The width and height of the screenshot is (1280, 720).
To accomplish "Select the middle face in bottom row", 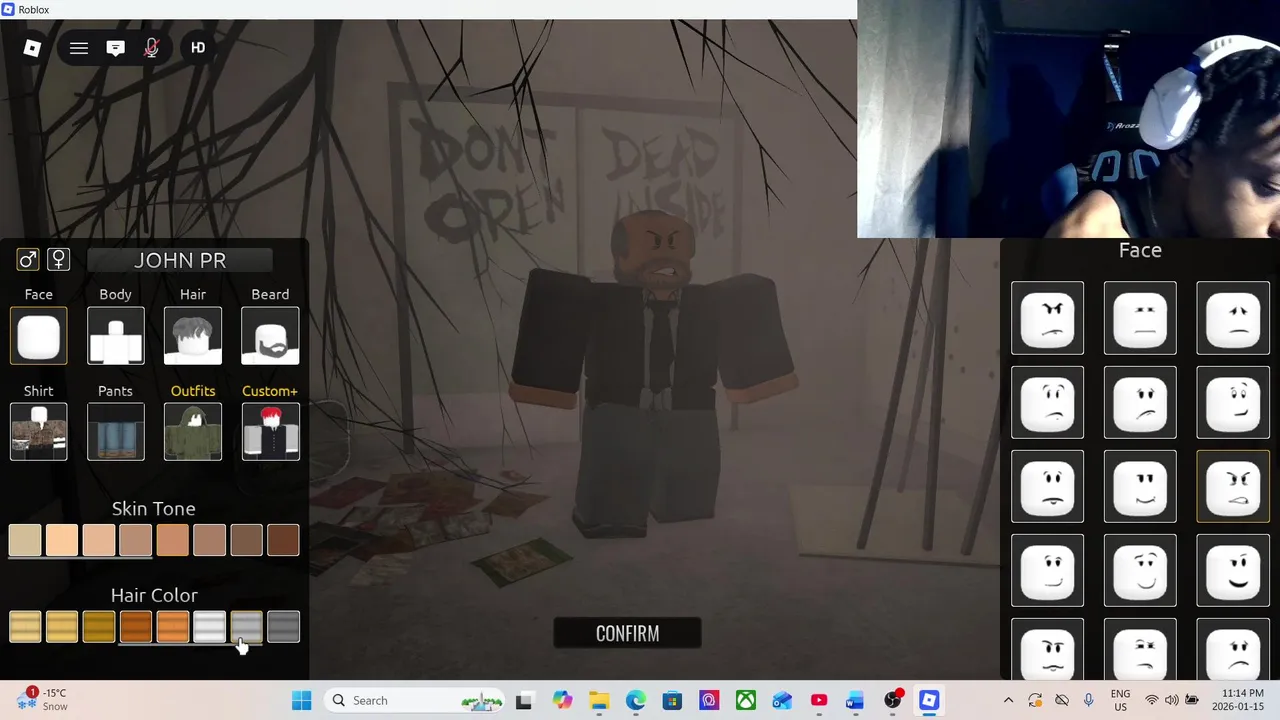I will tap(1140, 649).
